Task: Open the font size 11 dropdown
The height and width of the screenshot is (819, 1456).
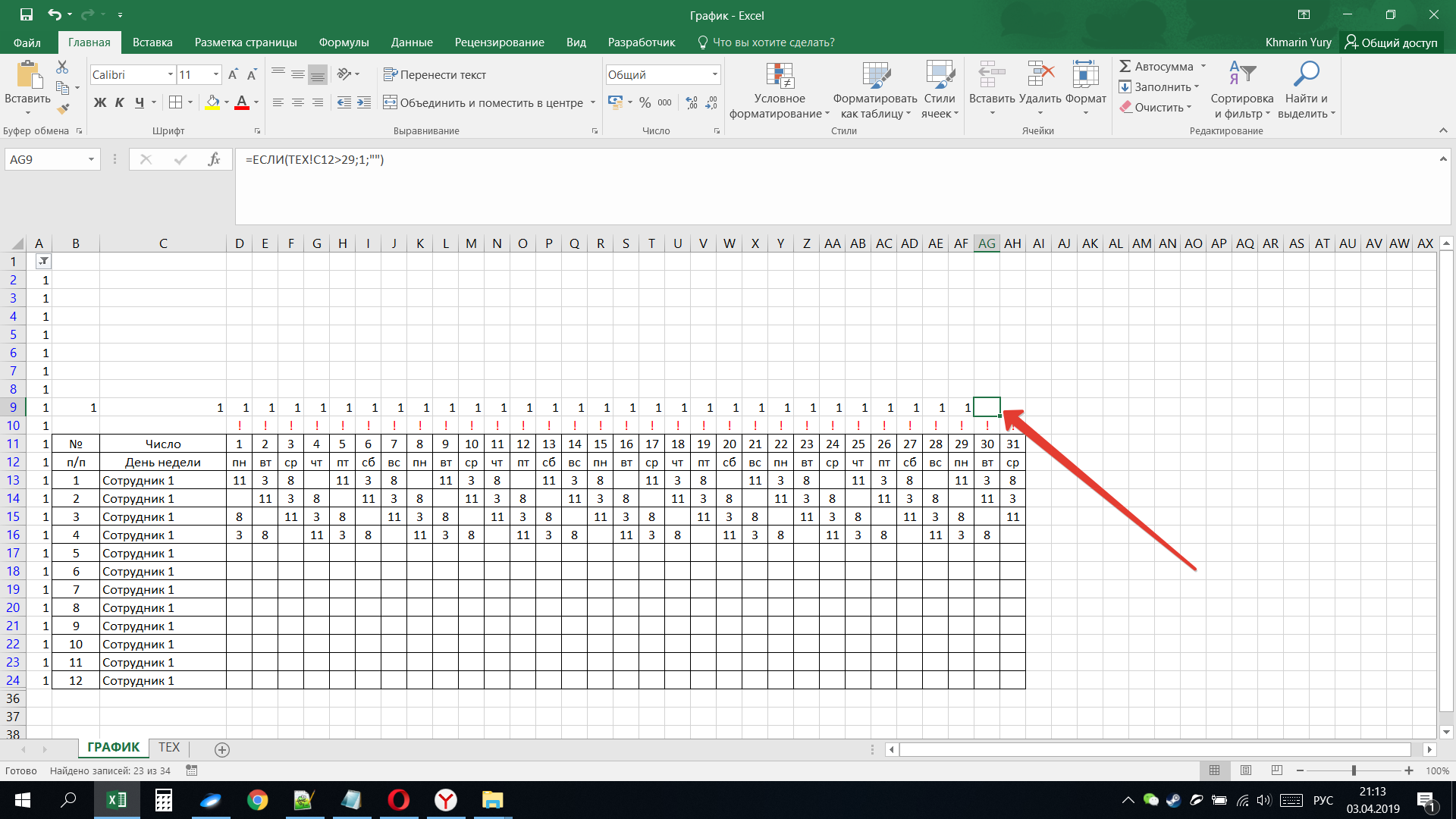Action: [x=216, y=74]
